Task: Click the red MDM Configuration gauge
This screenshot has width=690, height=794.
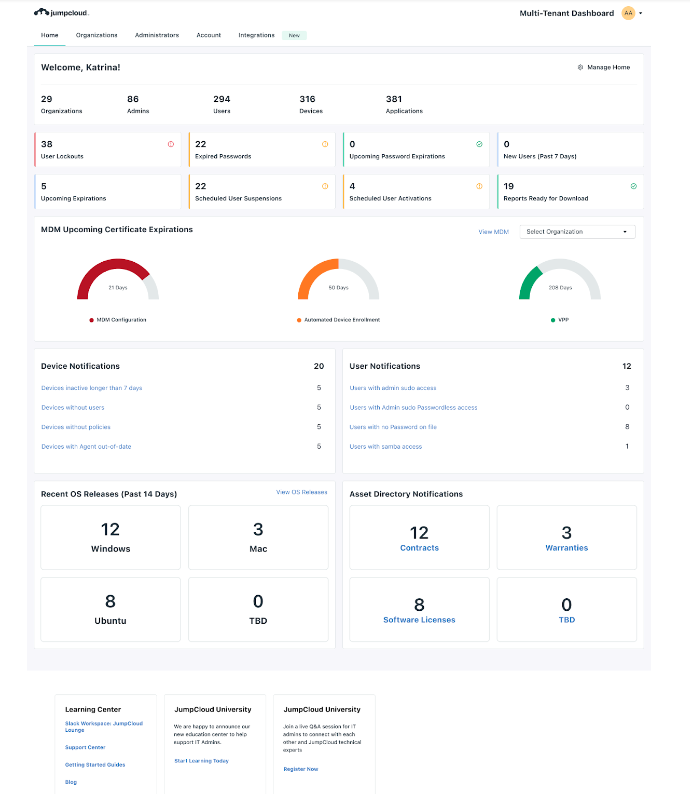Action: pyautogui.click(x=118, y=280)
